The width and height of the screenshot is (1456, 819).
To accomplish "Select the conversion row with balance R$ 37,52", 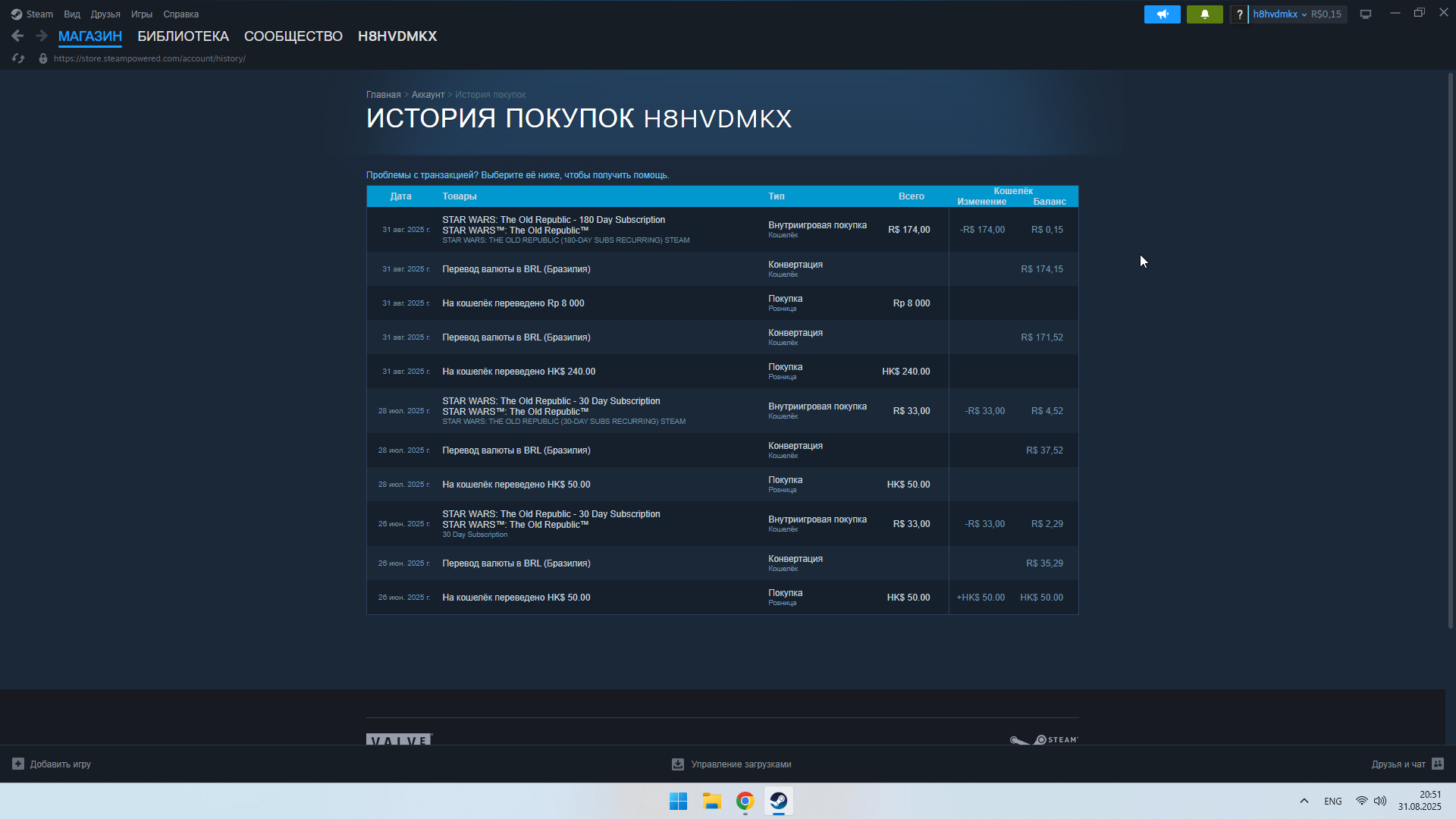I will pos(722,450).
